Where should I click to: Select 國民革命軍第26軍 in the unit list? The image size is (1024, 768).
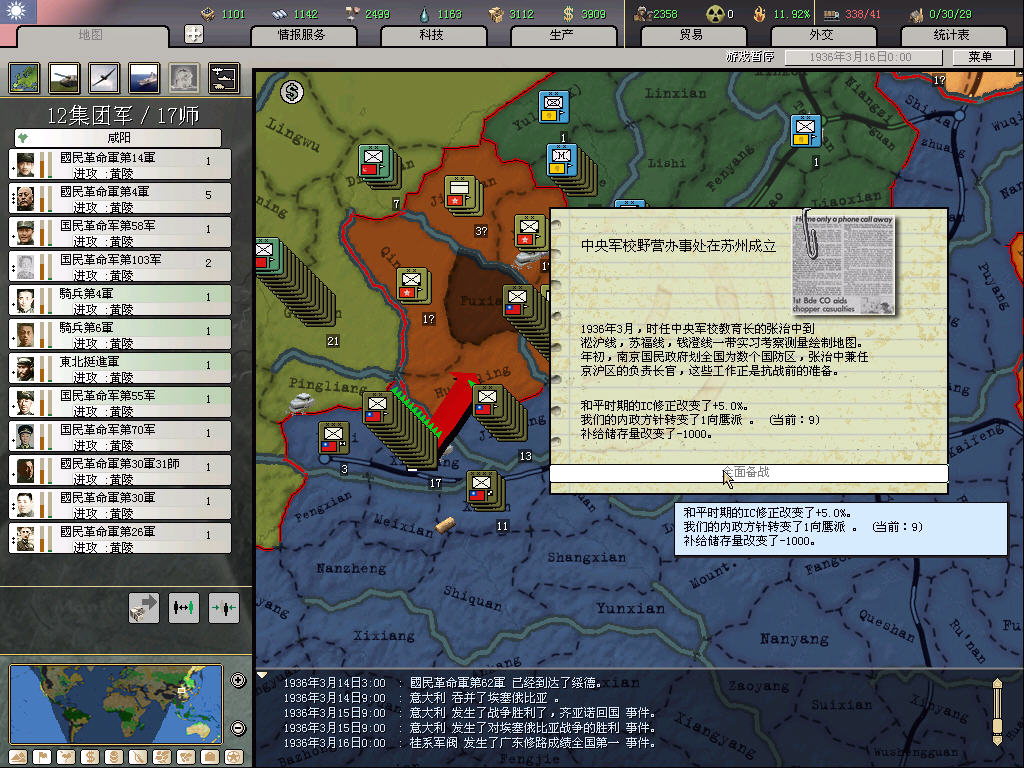(120, 538)
